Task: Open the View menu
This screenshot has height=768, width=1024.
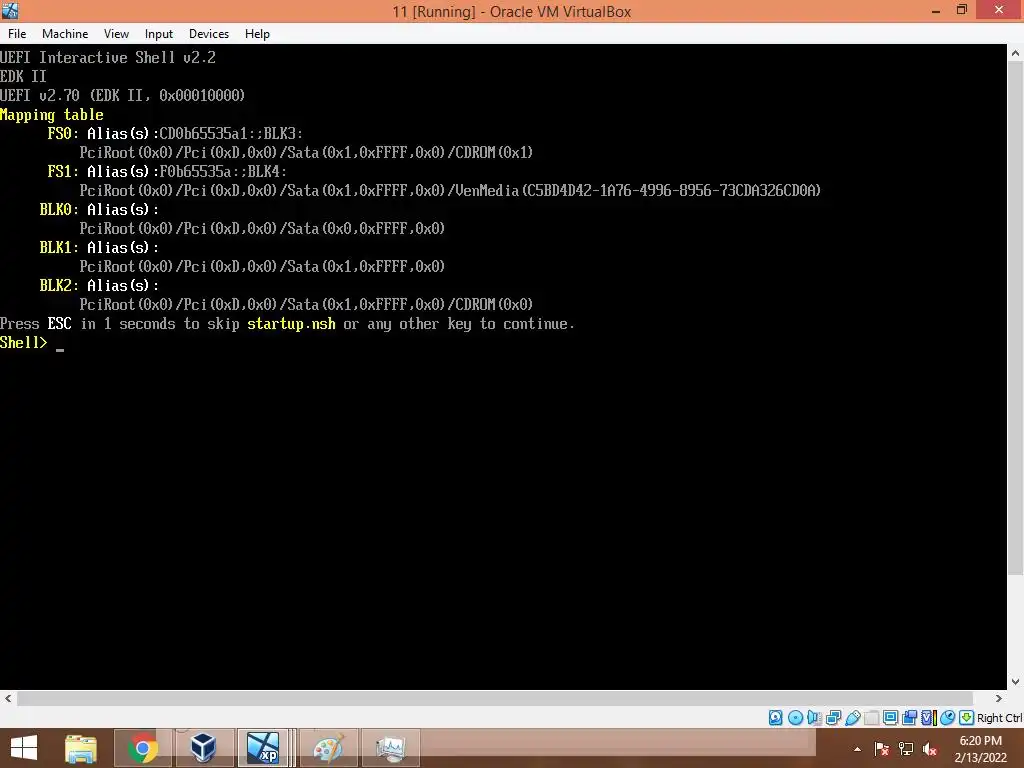Action: point(116,34)
